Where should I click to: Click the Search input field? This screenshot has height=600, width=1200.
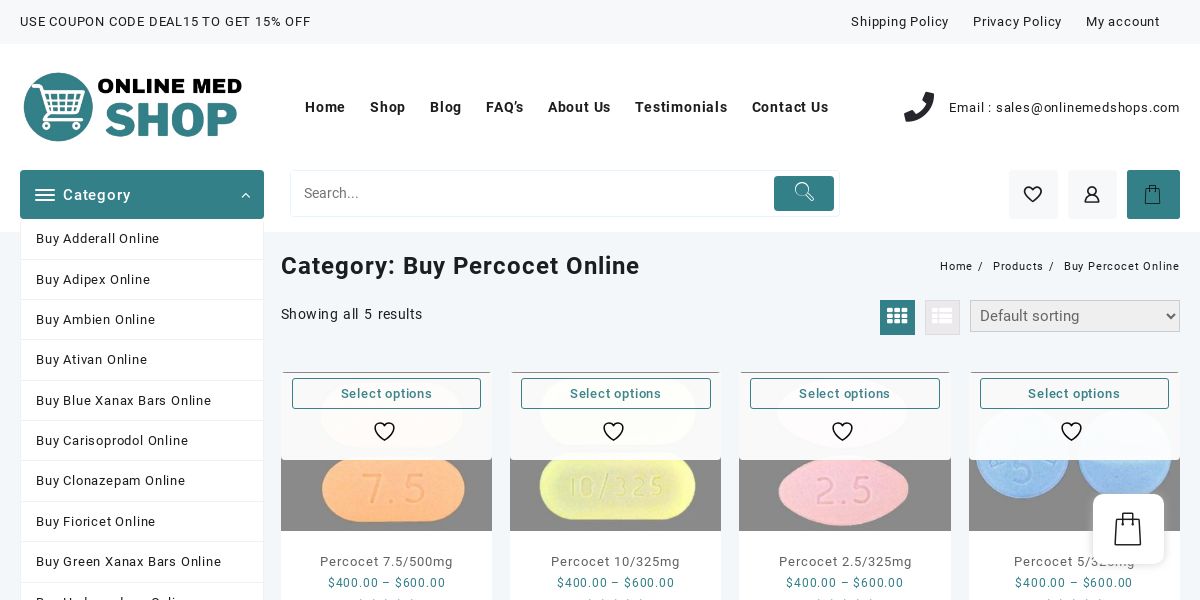[530, 193]
